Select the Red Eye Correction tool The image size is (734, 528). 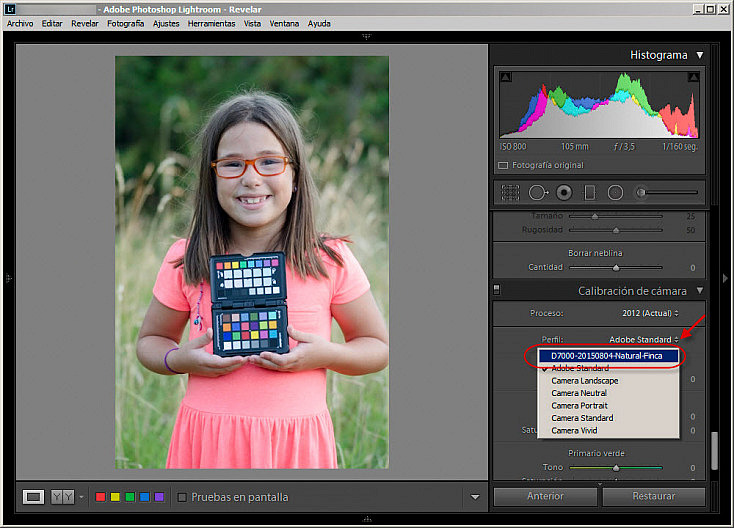coord(564,192)
